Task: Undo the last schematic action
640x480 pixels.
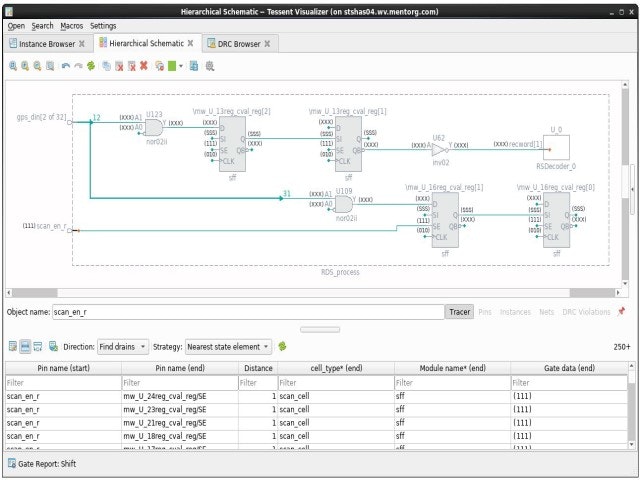Action: coord(66,66)
